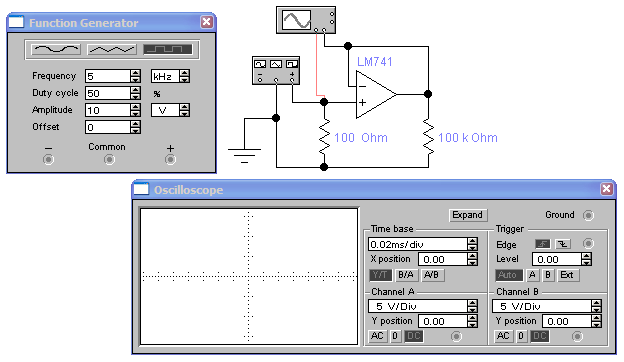624x362 pixels.
Task: Adjust Channel B V/Div stepper
Action: 596,306
